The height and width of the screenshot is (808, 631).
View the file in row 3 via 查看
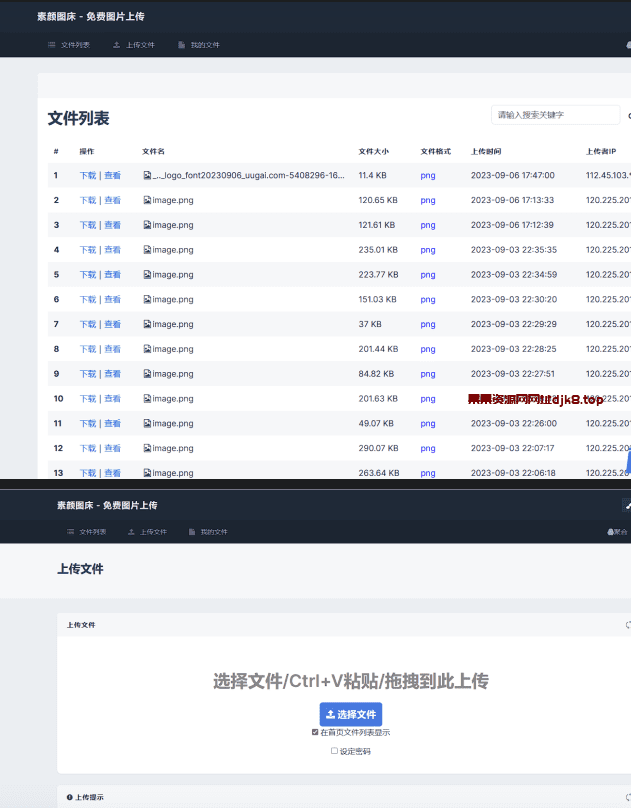[112, 225]
